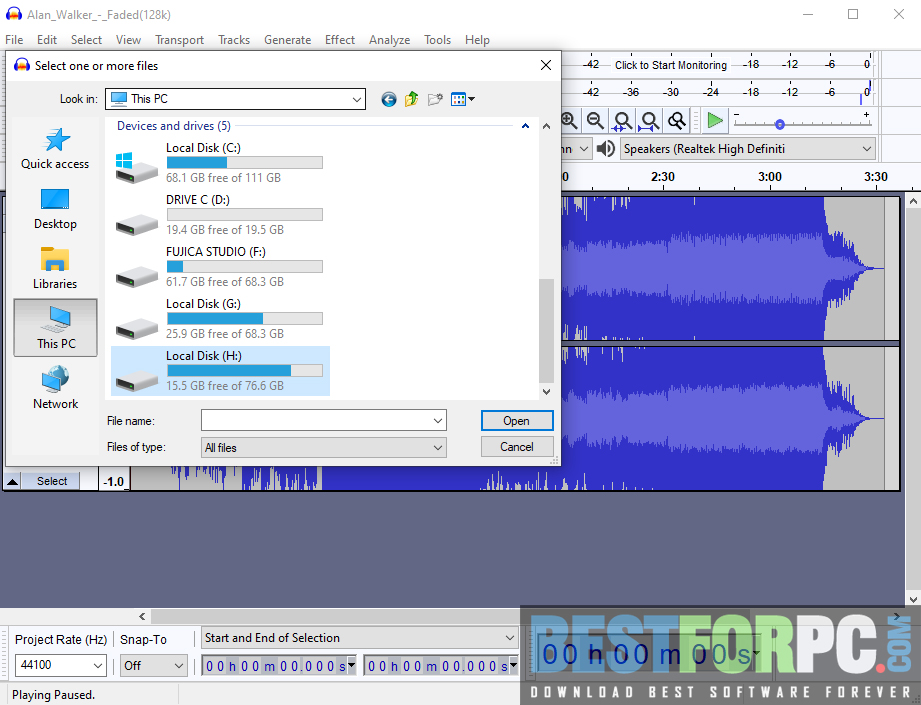This screenshot has width=921, height=705.
Task: Fit selection to width zoom icon
Action: [x=622, y=121]
